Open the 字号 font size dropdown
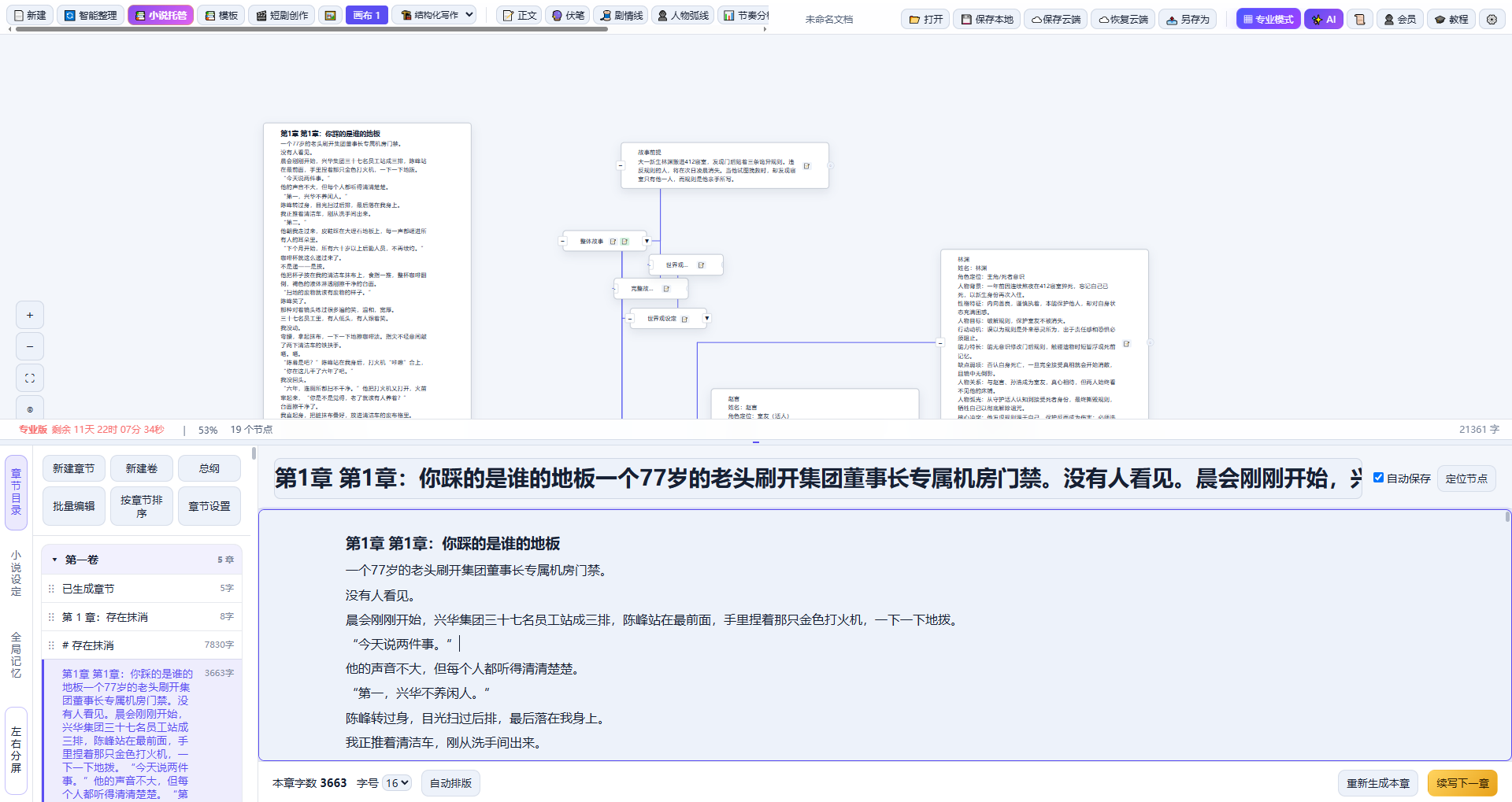 point(397,783)
